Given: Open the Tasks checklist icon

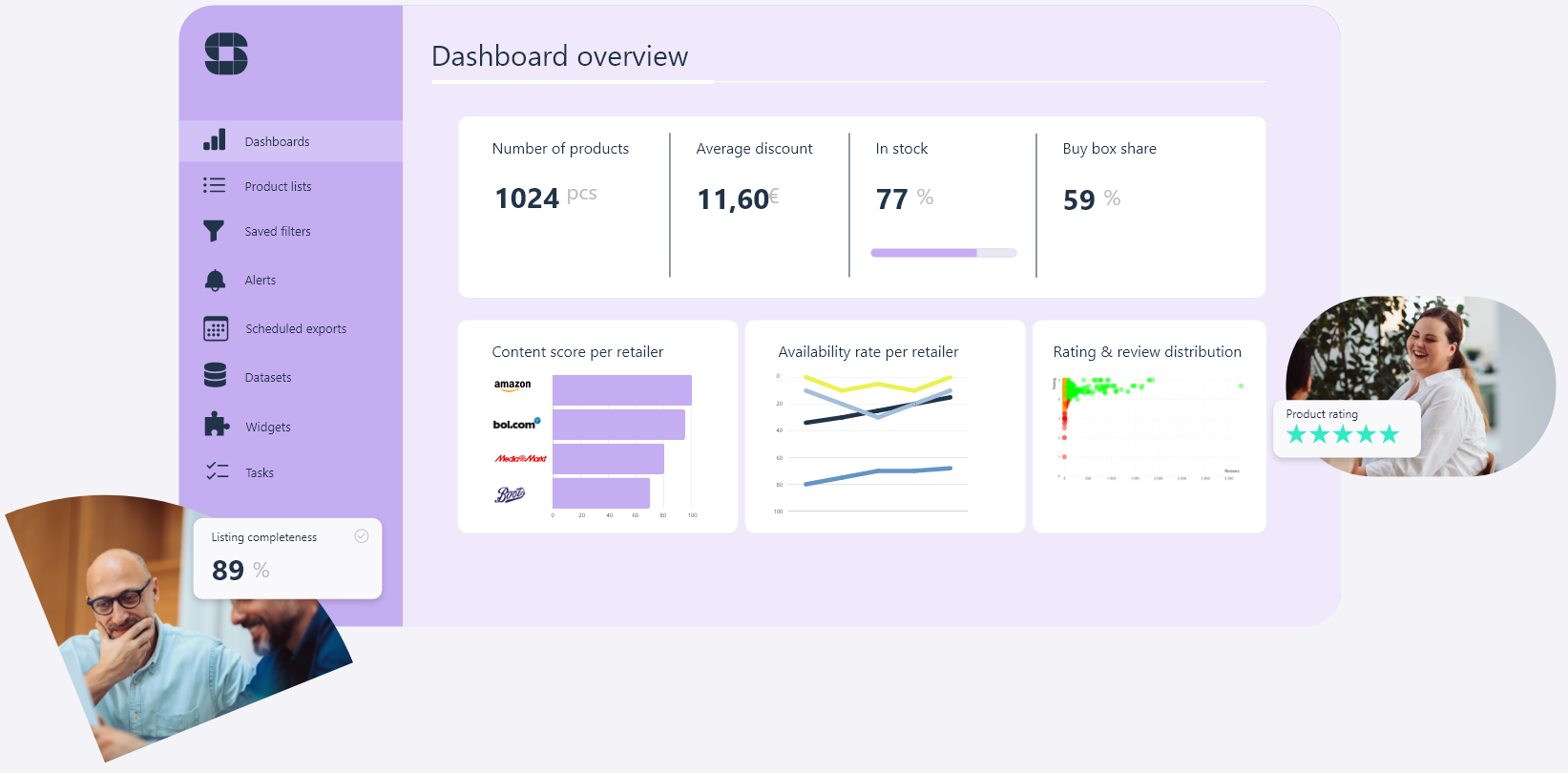Looking at the screenshot, I should [x=217, y=471].
